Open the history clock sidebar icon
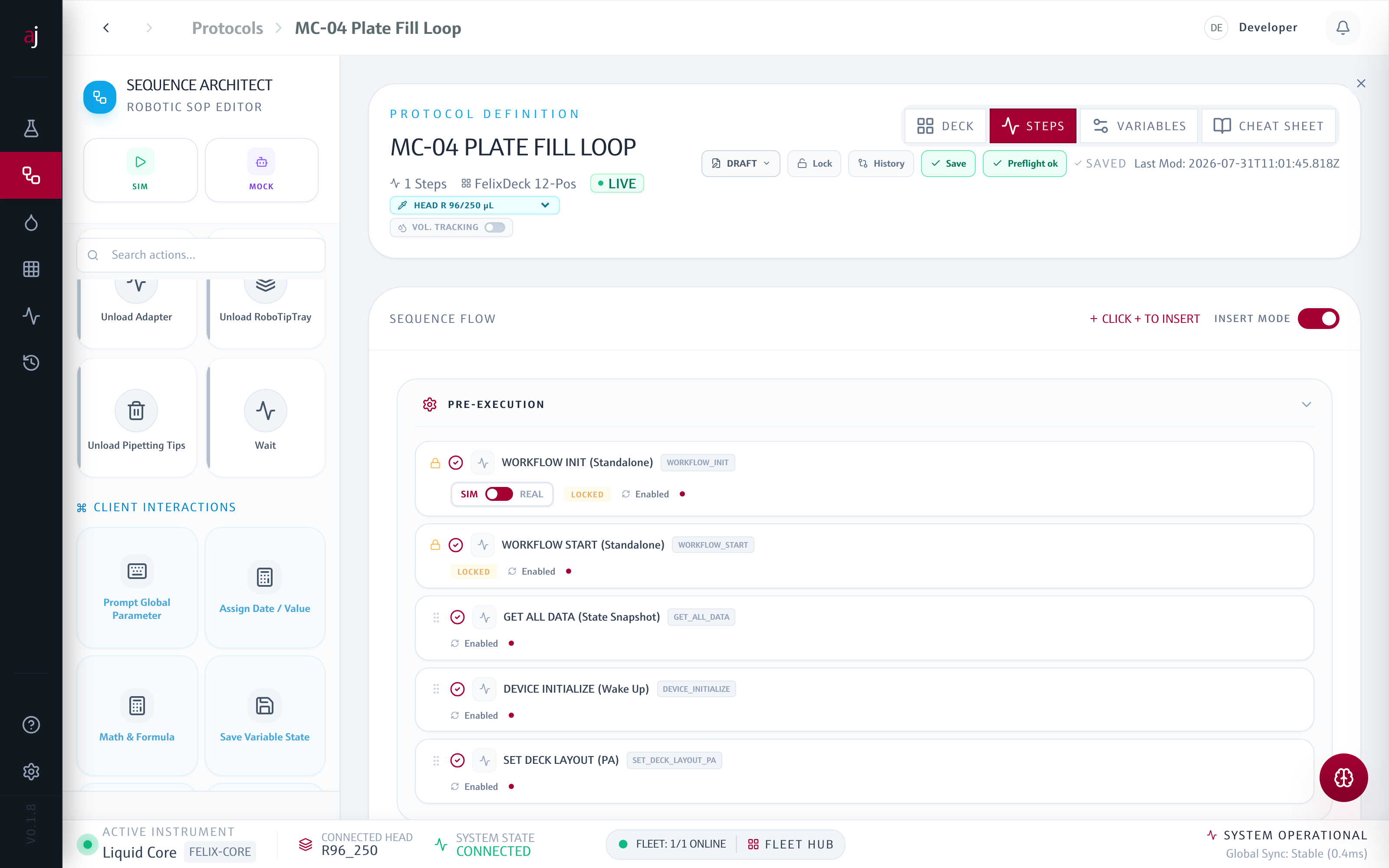The height and width of the screenshot is (868, 1389). (31, 362)
